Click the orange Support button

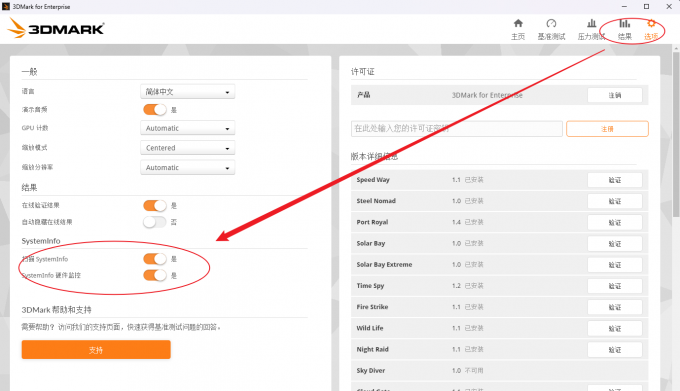click(x=96, y=349)
